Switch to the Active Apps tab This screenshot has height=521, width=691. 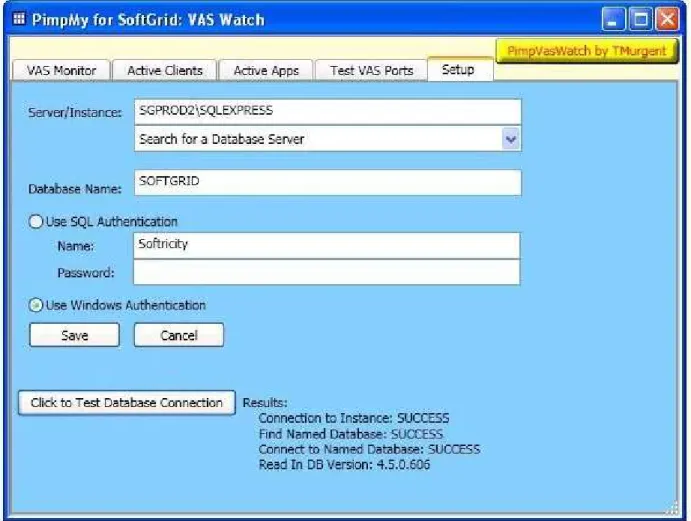click(x=266, y=71)
